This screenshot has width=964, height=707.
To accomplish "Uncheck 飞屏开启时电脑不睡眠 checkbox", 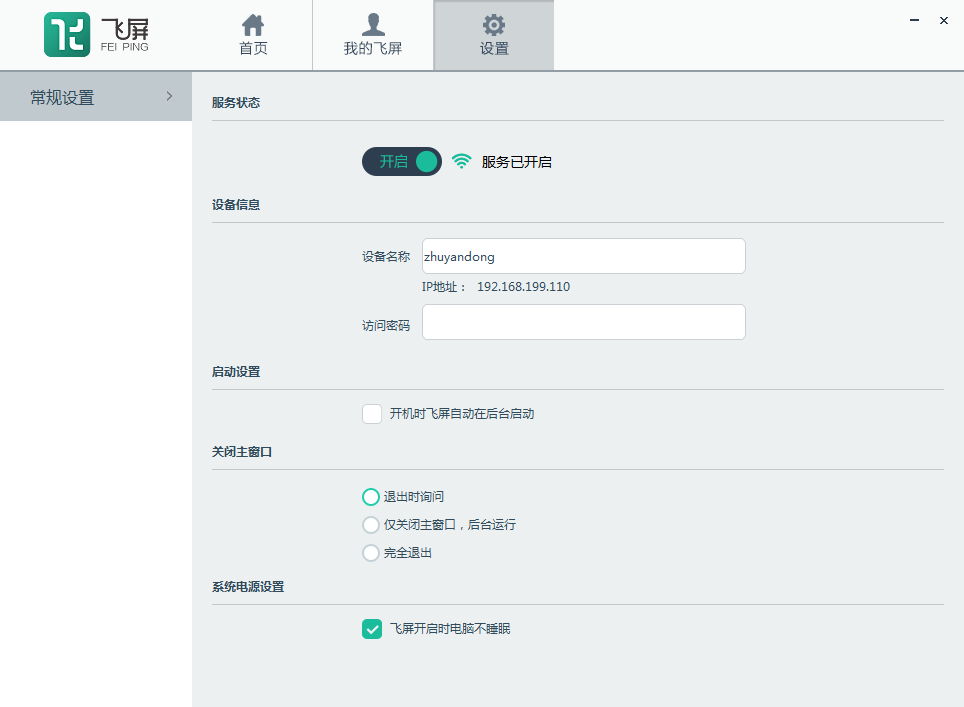I will click(x=372, y=629).
